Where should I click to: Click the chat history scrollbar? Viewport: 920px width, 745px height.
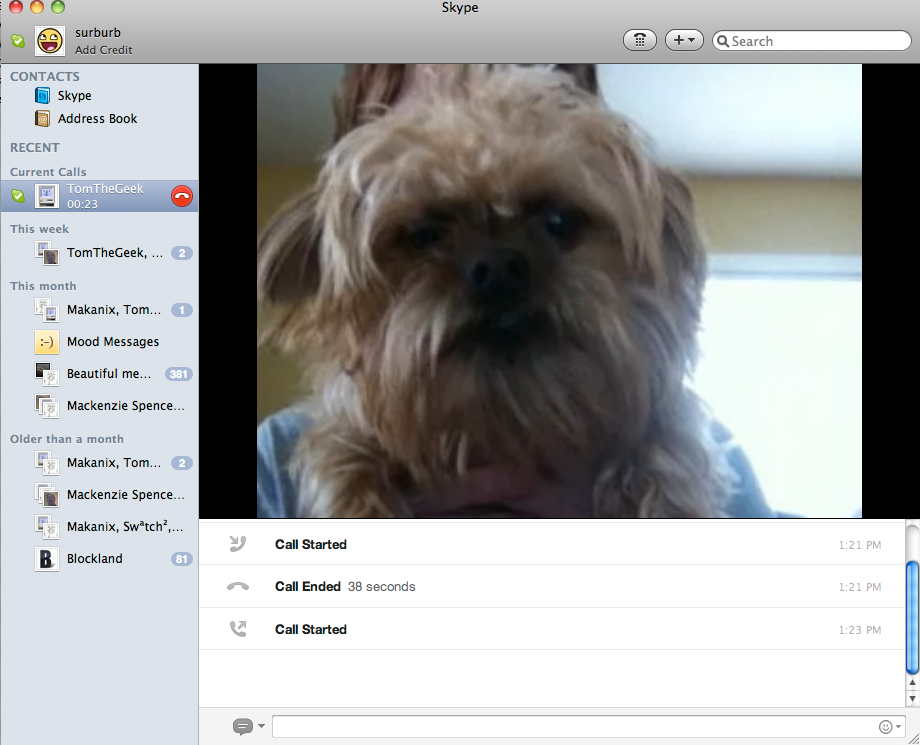coord(911,617)
